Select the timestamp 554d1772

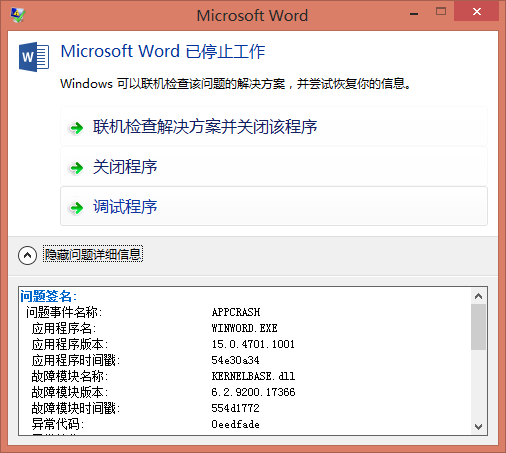pyautogui.click(x=235, y=408)
